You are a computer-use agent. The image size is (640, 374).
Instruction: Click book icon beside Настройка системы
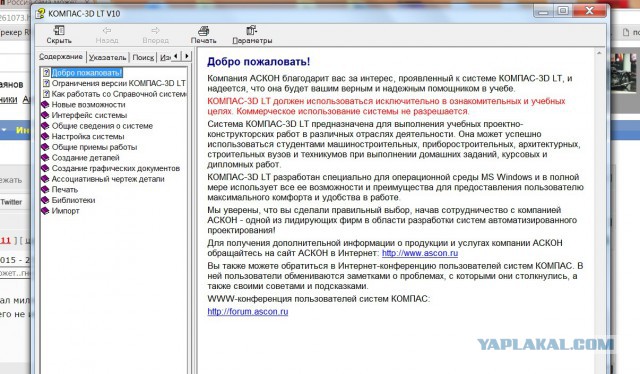click(x=45, y=136)
